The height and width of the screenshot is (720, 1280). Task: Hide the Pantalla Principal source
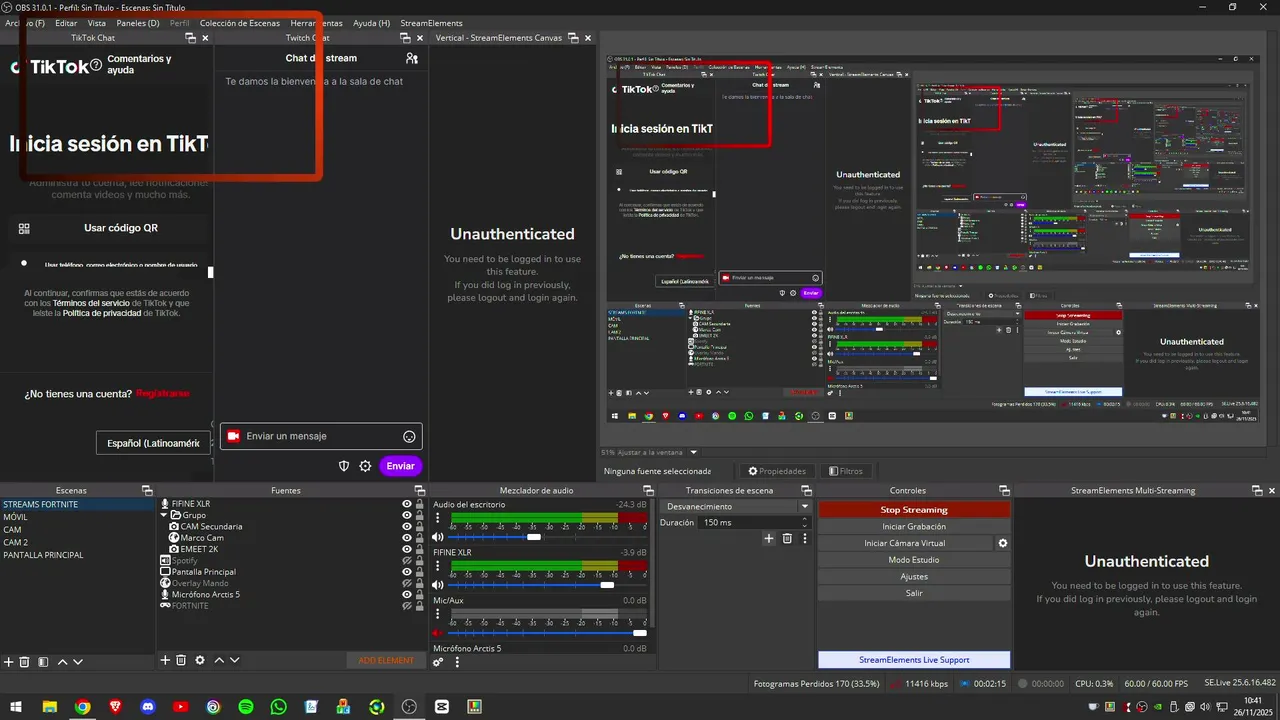click(x=407, y=572)
